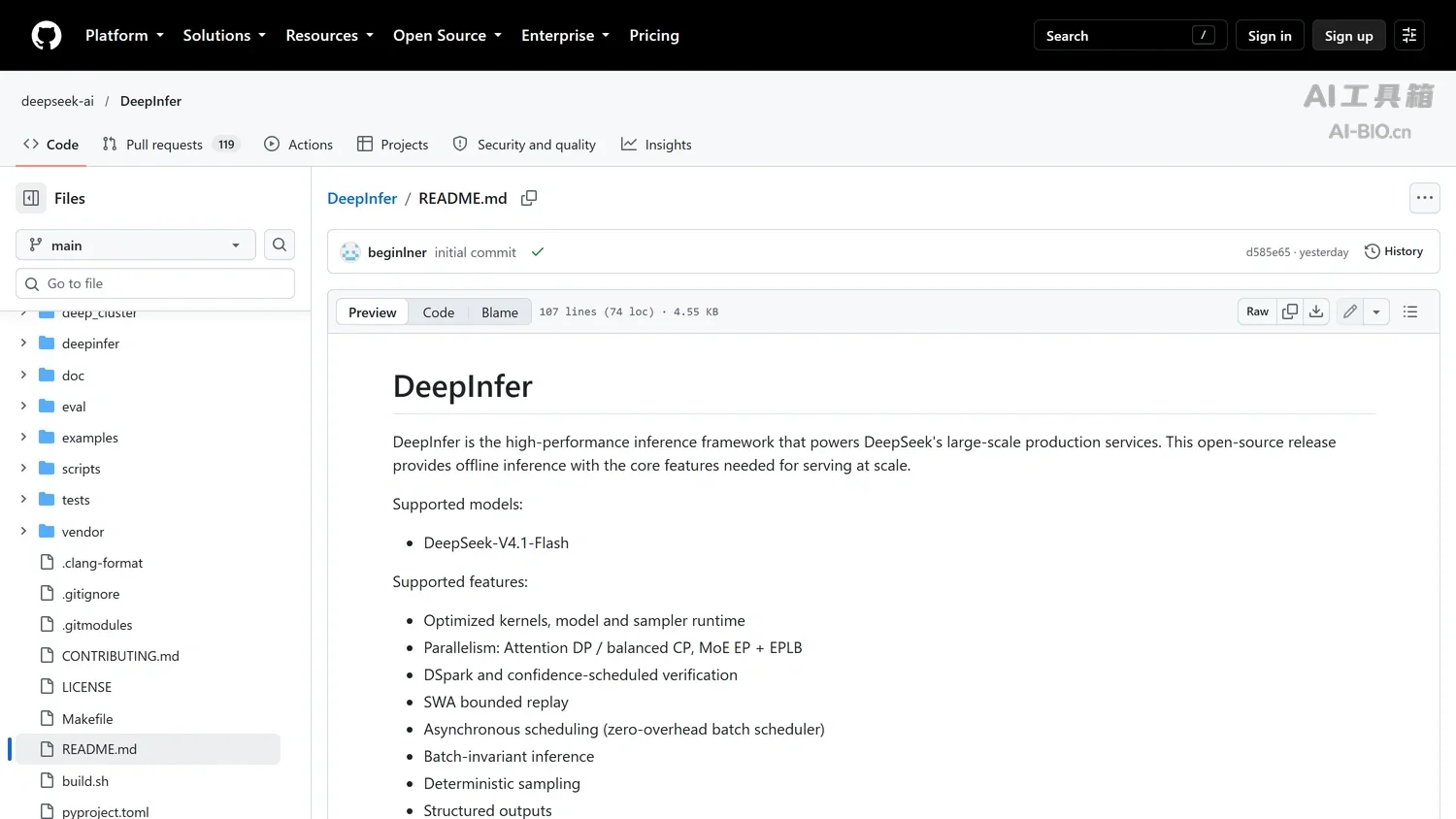Edit this file with the pencil icon

tap(1350, 311)
